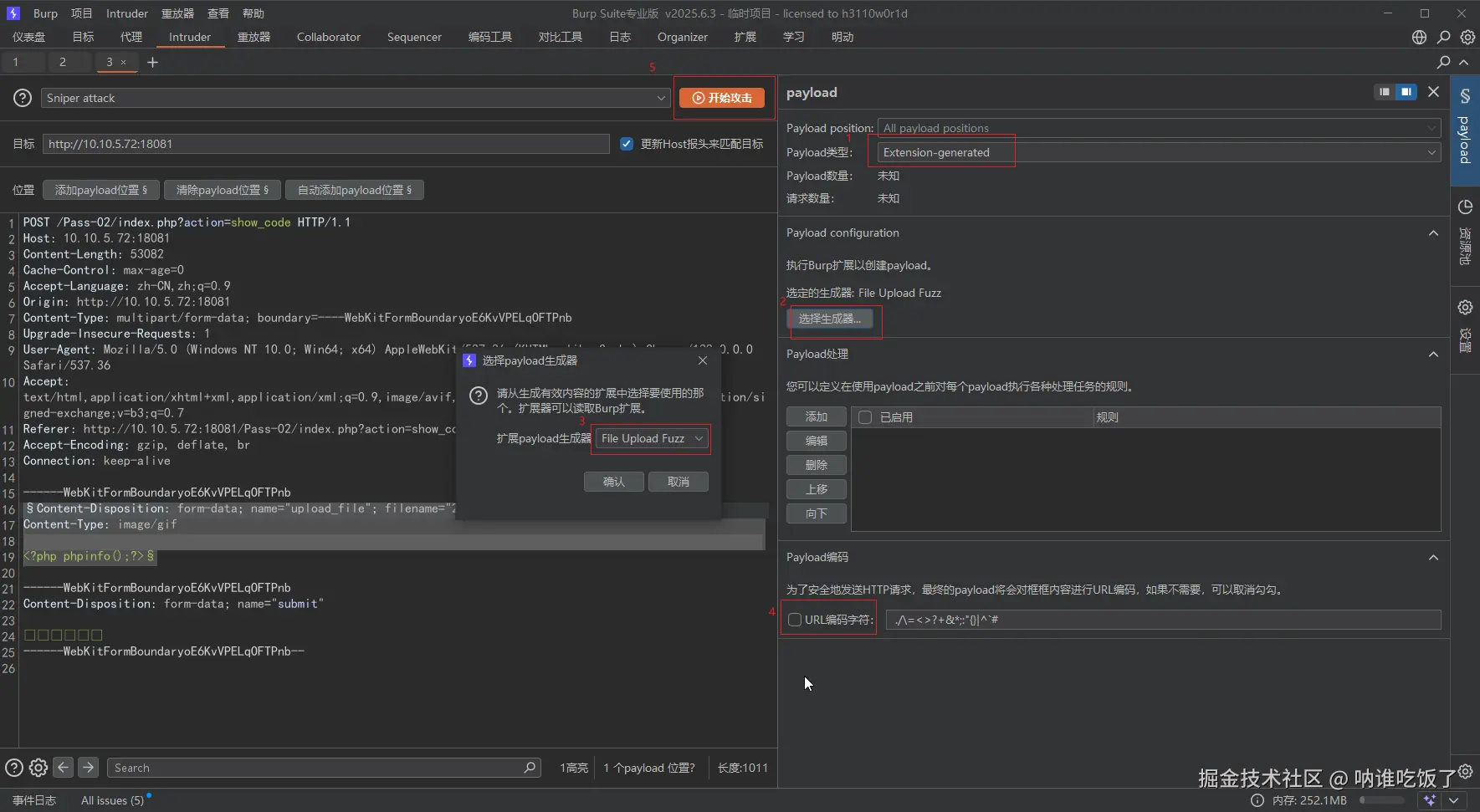1480x812 pixels.
Task: Click the AI sparkle icon in status bar
Action: click(1430, 800)
